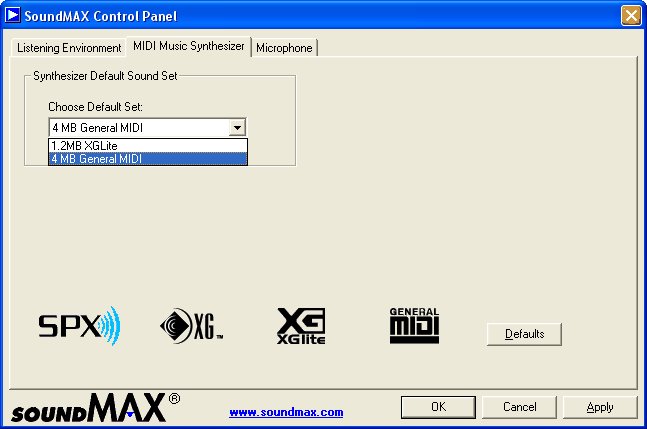Viewport: 647px width, 429px height.
Task: Collapse the Default Set dropdown arrow
Action: point(237,127)
